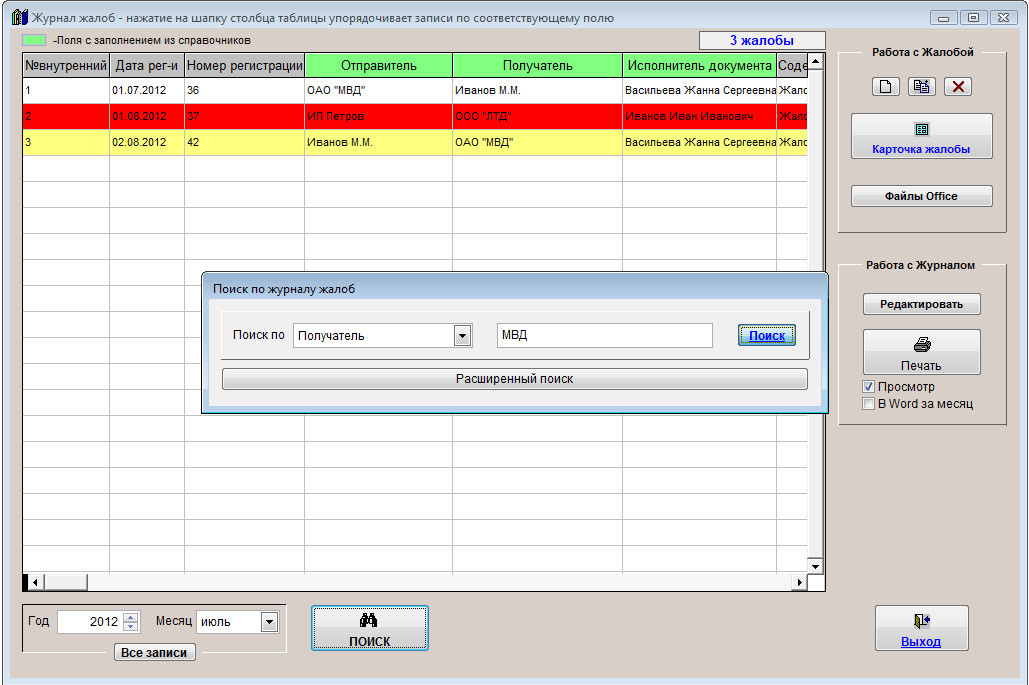The width and height of the screenshot is (1029, 685).
Task: Open Карточка жалобы card
Action: coord(921,136)
